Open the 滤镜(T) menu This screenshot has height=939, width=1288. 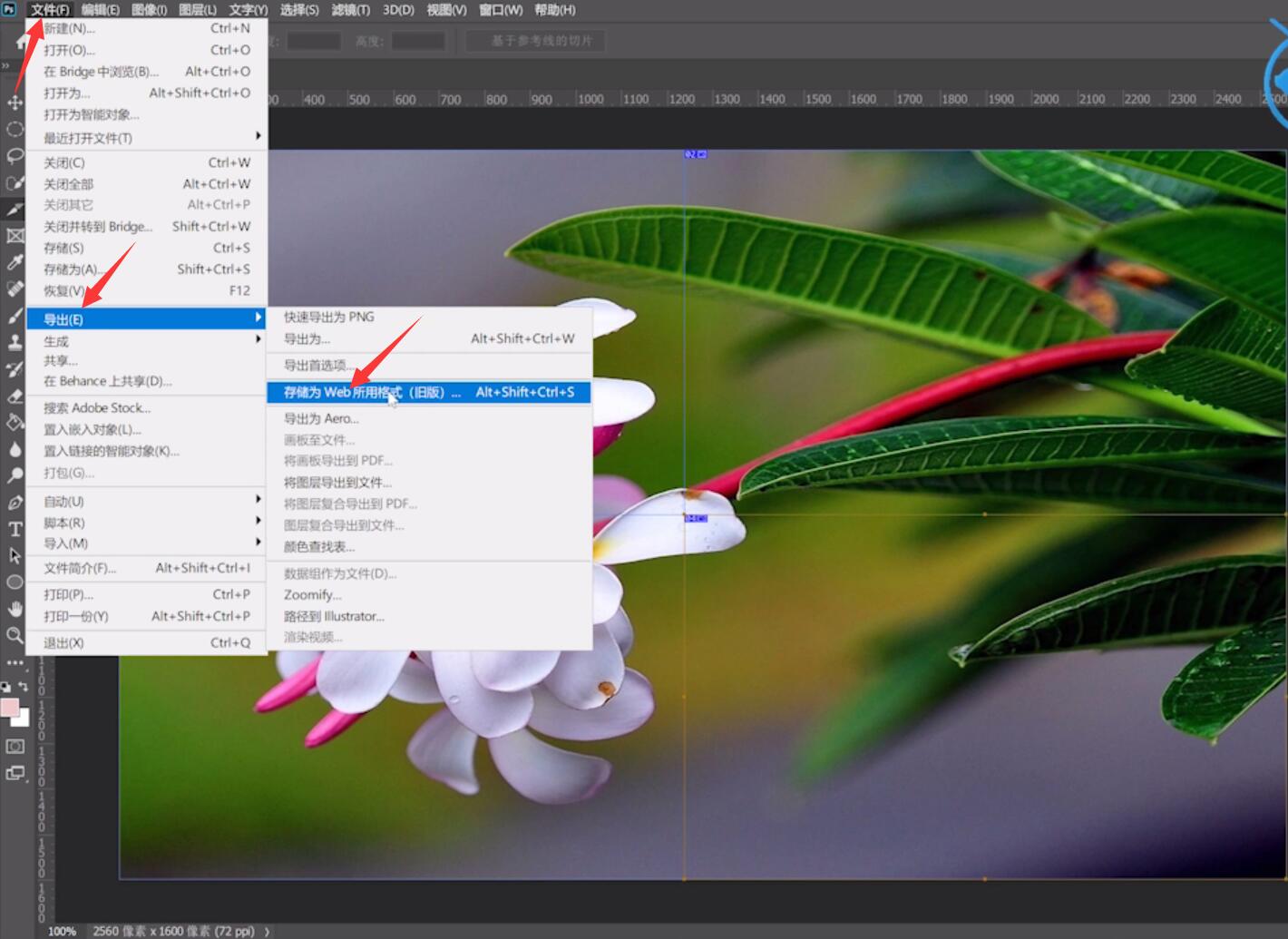click(x=350, y=9)
